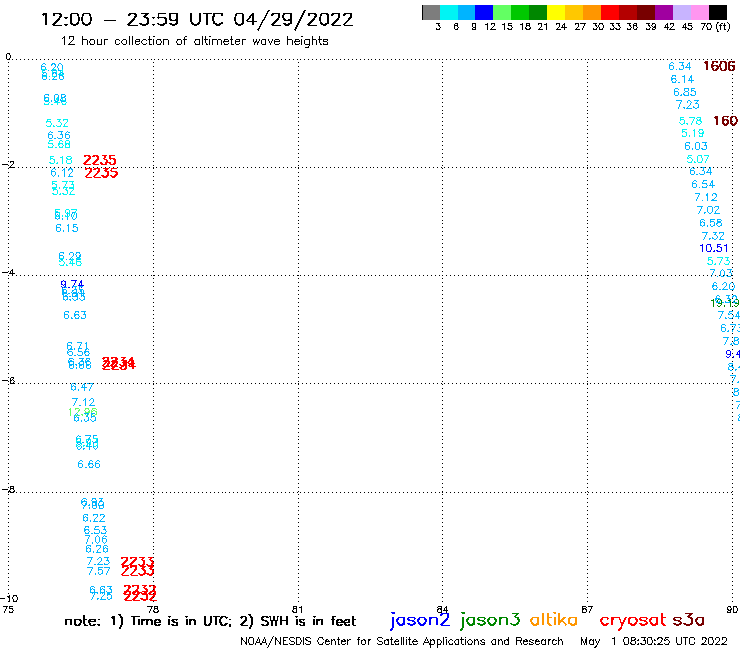The width and height of the screenshot is (740, 650).
Task: Click the wave height value '7.02'
Action: [x=708, y=210]
